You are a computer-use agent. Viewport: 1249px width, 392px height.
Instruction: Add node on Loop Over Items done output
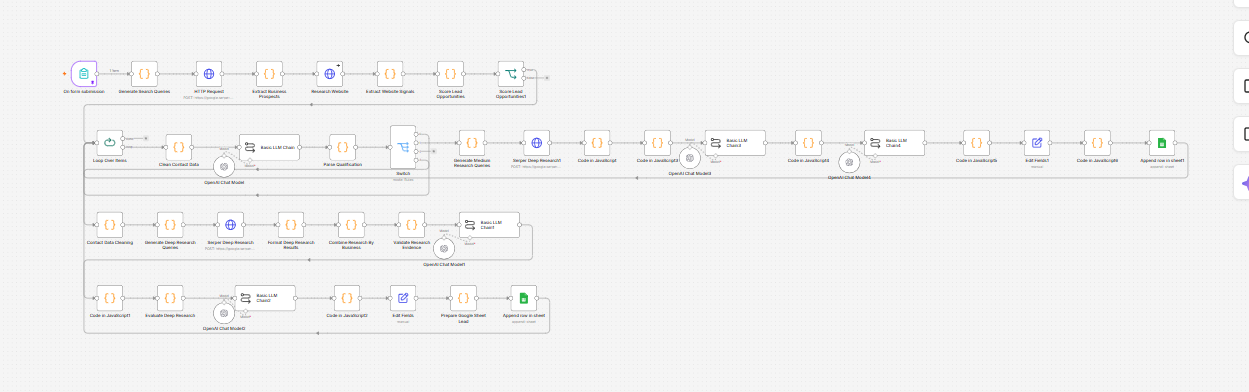tap(146, 137)
